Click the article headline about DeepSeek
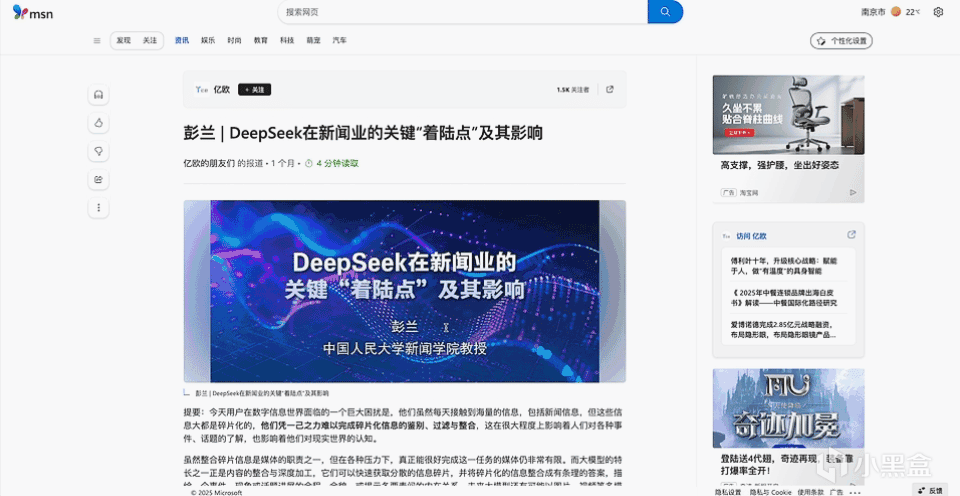This screenshot has height=496, width=960. point(363,133)
